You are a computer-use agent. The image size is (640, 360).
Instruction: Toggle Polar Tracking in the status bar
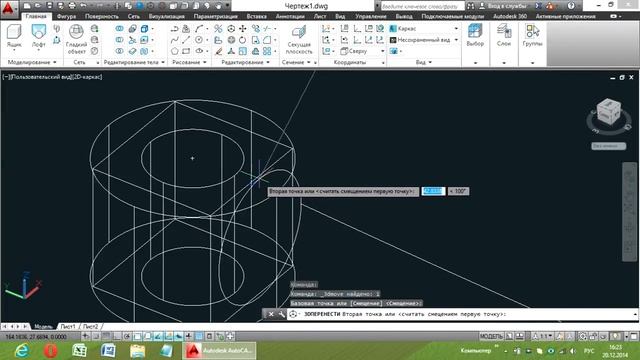pyautogui.click(x=127, y=336)
